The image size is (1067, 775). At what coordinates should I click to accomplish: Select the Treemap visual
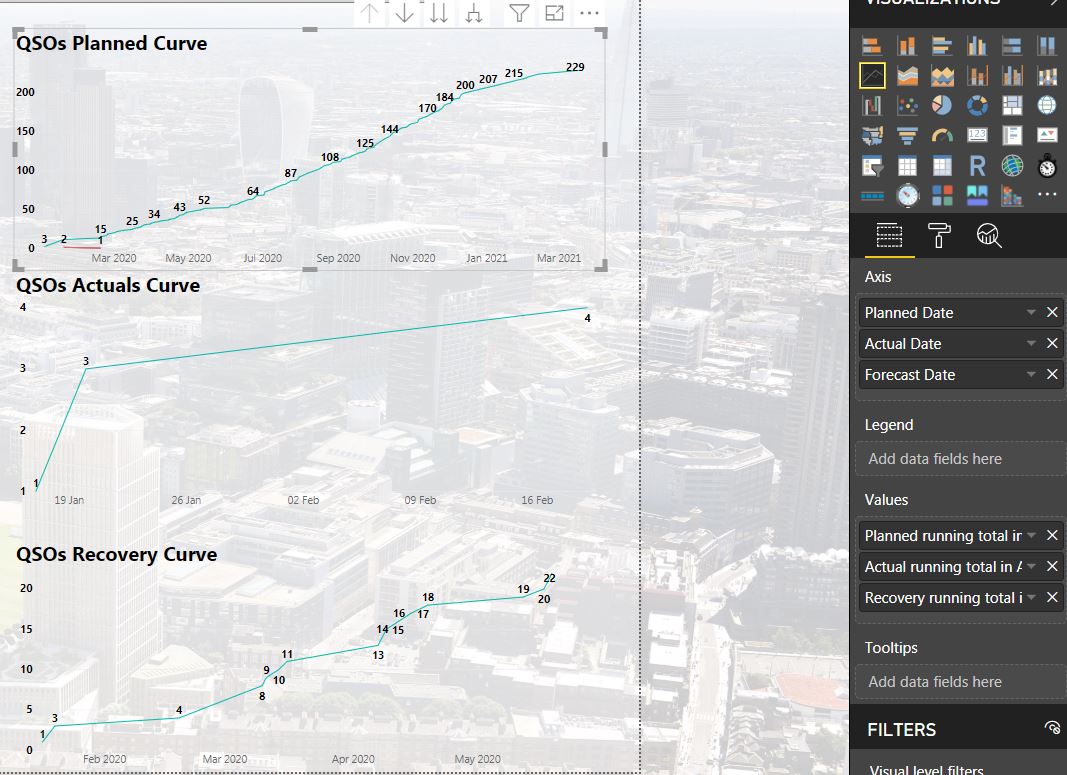tap(1012, 105)
